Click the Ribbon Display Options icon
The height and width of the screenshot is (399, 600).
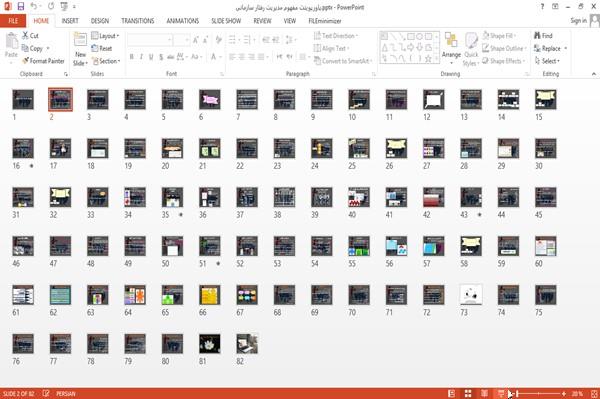555,7
